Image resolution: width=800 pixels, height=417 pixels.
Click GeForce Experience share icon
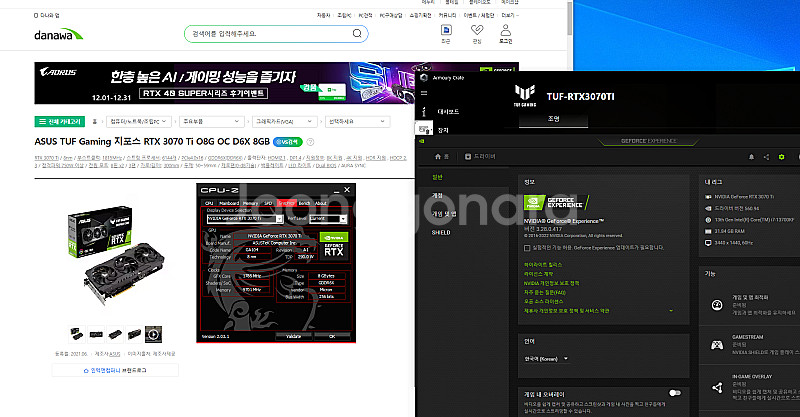766,157
